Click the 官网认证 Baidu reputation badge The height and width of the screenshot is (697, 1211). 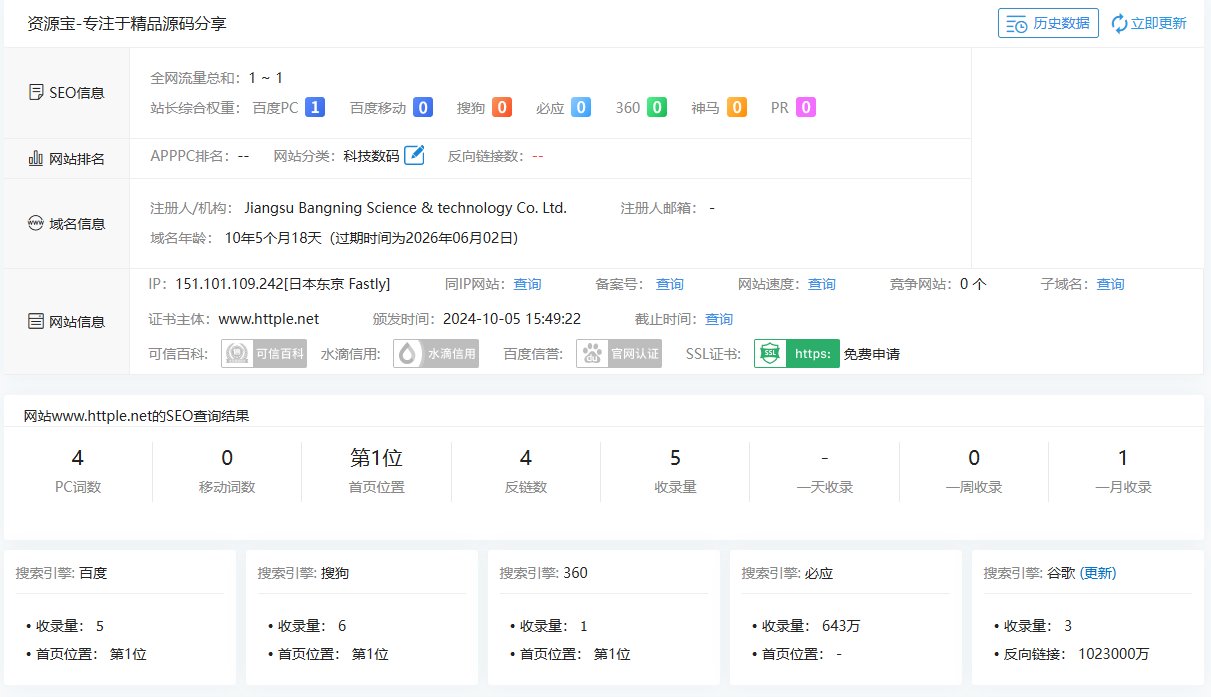point(619,353)
